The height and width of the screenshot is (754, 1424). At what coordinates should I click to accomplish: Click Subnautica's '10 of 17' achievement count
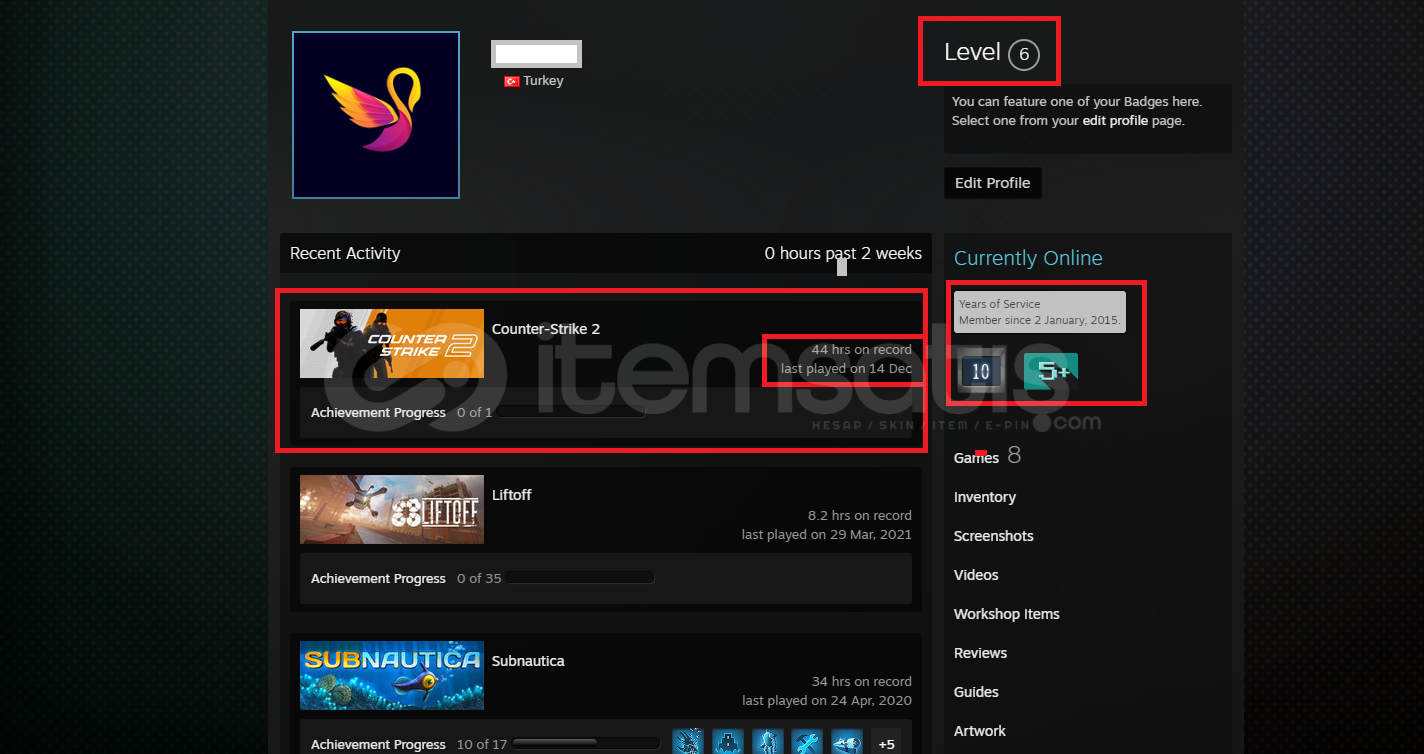pyautogui.click(x=482, y=744)
